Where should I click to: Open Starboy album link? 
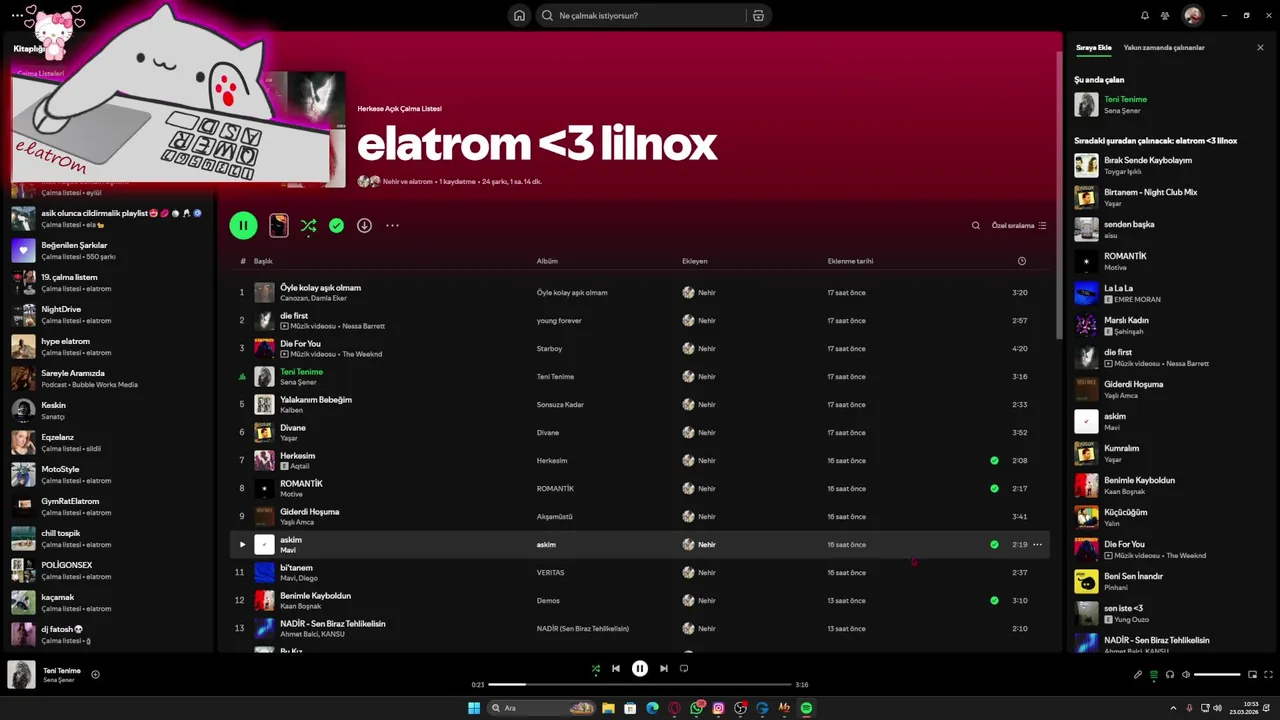(549, 348)
